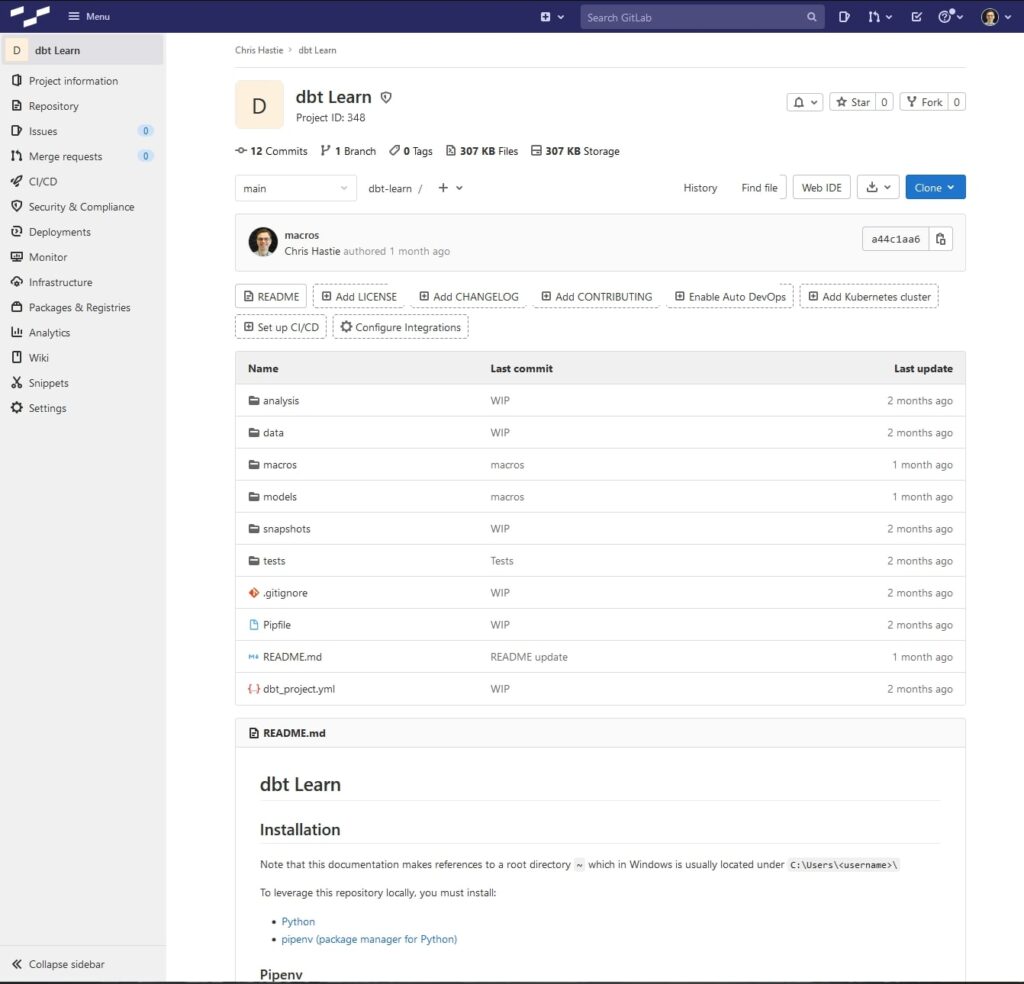The width and height of the screenshot is (1024, 984).
Task: Open the main branch selector dropdown
Action: [295, 187]
